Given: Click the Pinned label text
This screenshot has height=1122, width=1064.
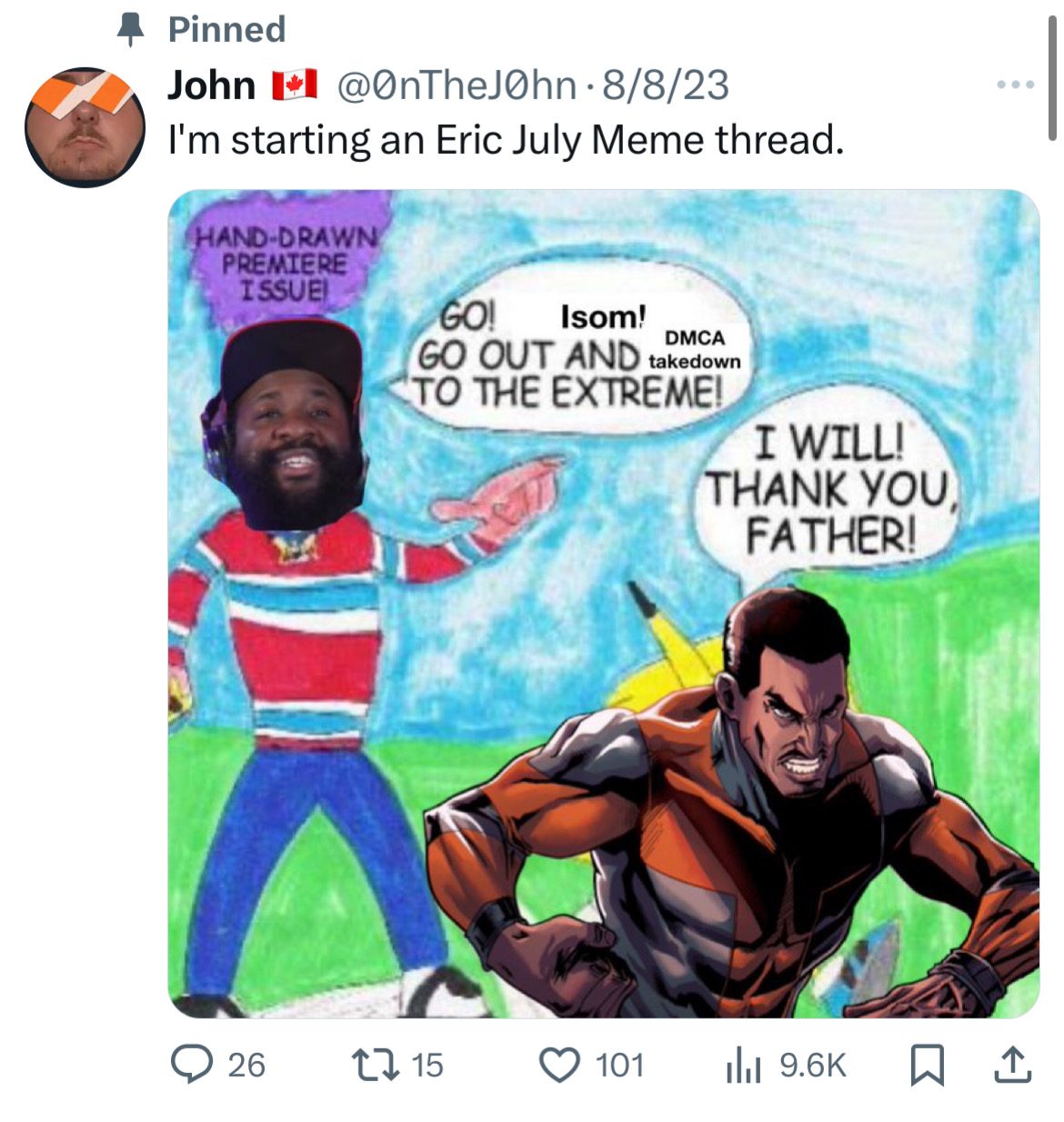Looking at the screenshot, I should [227, 30].
